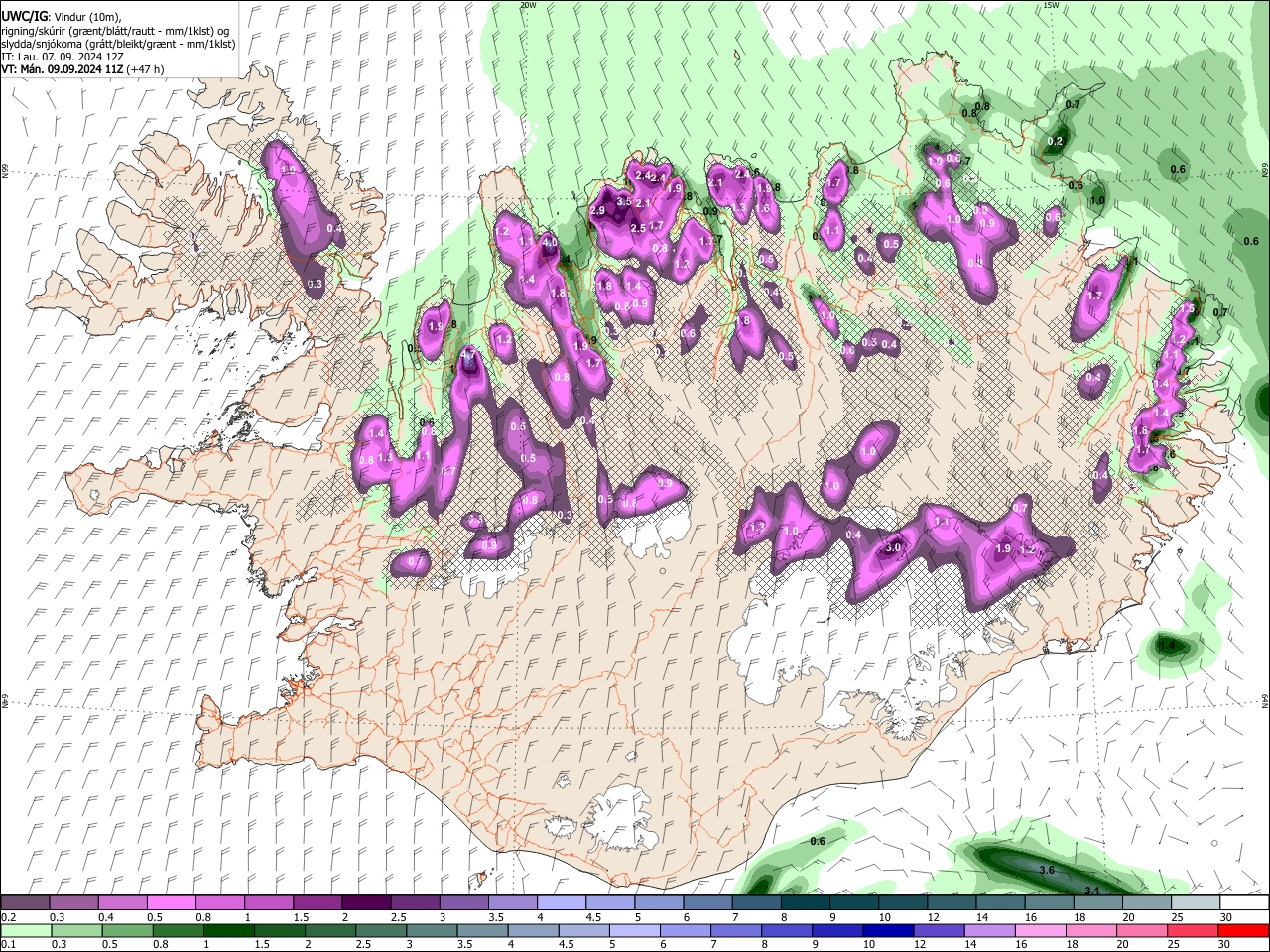Screen dimensions: 1270x952
Task: Pick the pale pink 16–18 rain legend swatch
Action: [x=1041, y=930]
